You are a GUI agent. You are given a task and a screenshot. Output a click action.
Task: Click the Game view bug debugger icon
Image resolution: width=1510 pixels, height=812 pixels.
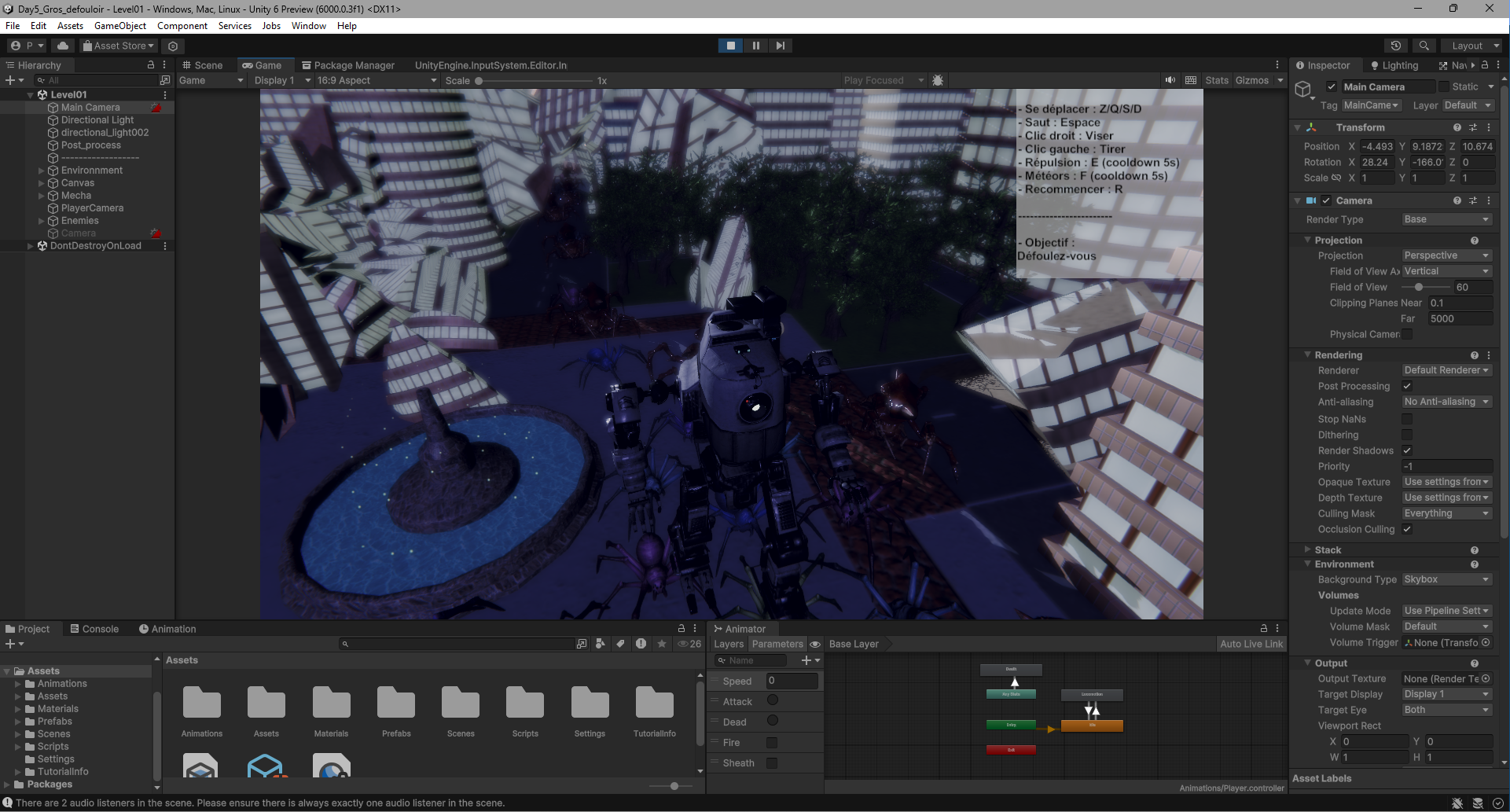(x=938, y=80)
